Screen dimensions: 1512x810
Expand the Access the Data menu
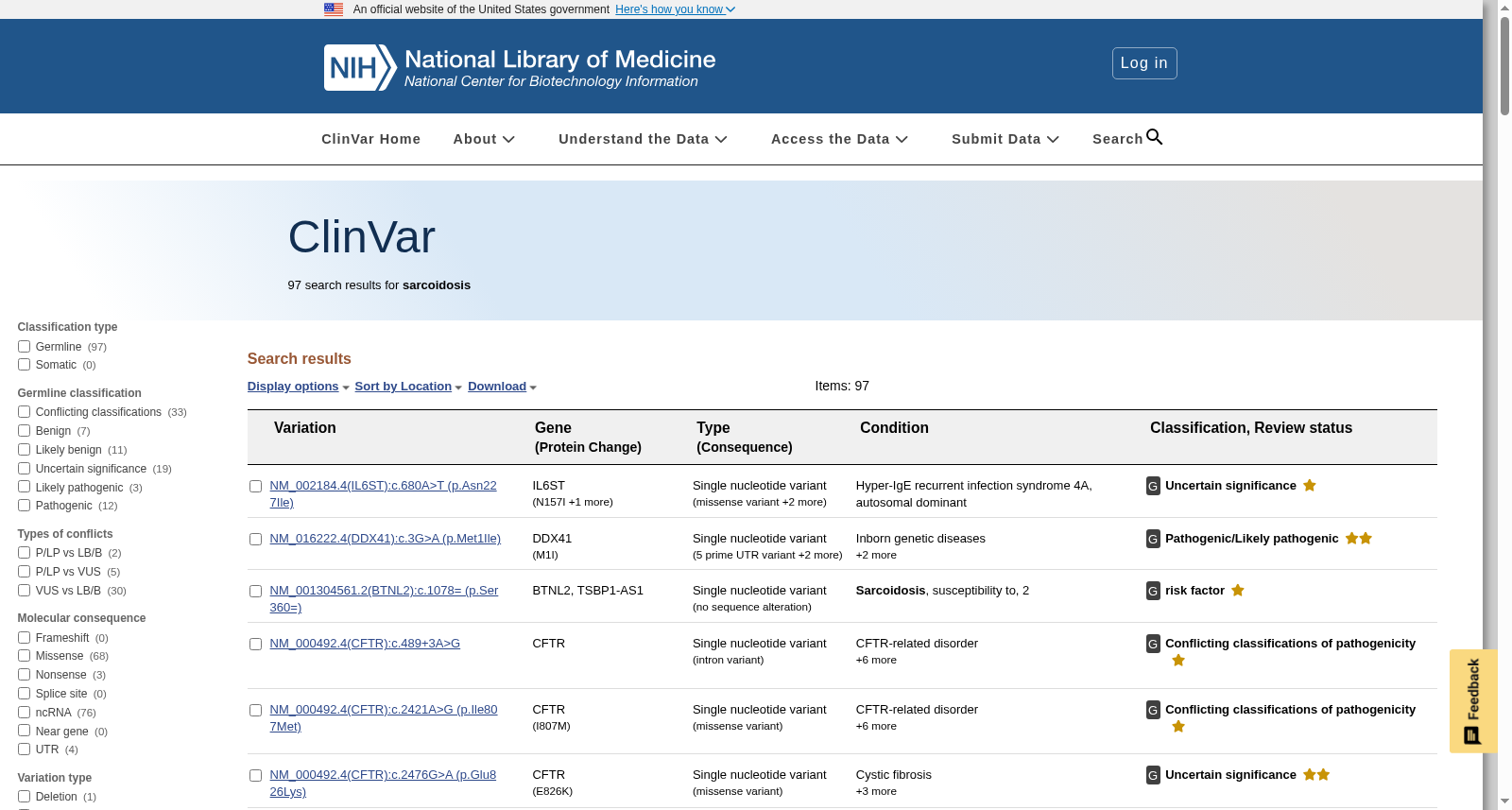pos(839,139)
